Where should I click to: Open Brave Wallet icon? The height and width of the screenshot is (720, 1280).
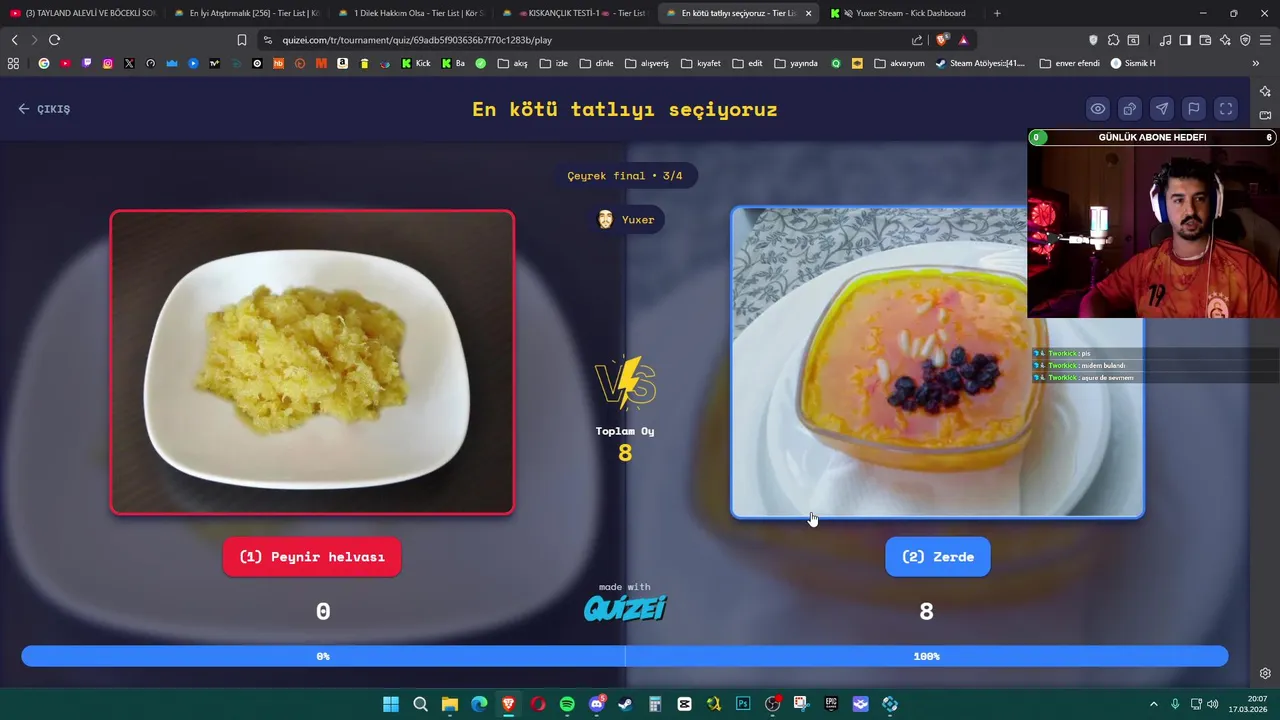click(x=1205, y=40)
